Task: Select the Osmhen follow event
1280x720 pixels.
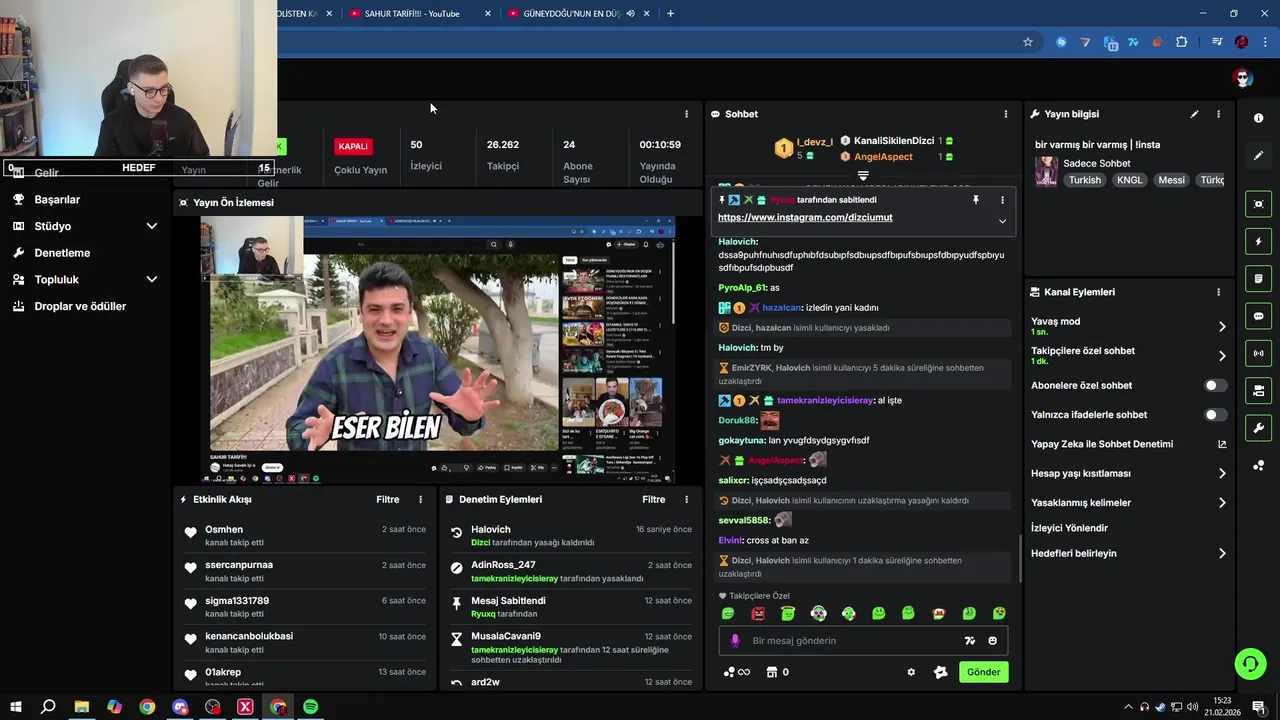Action: coord(306,535)
